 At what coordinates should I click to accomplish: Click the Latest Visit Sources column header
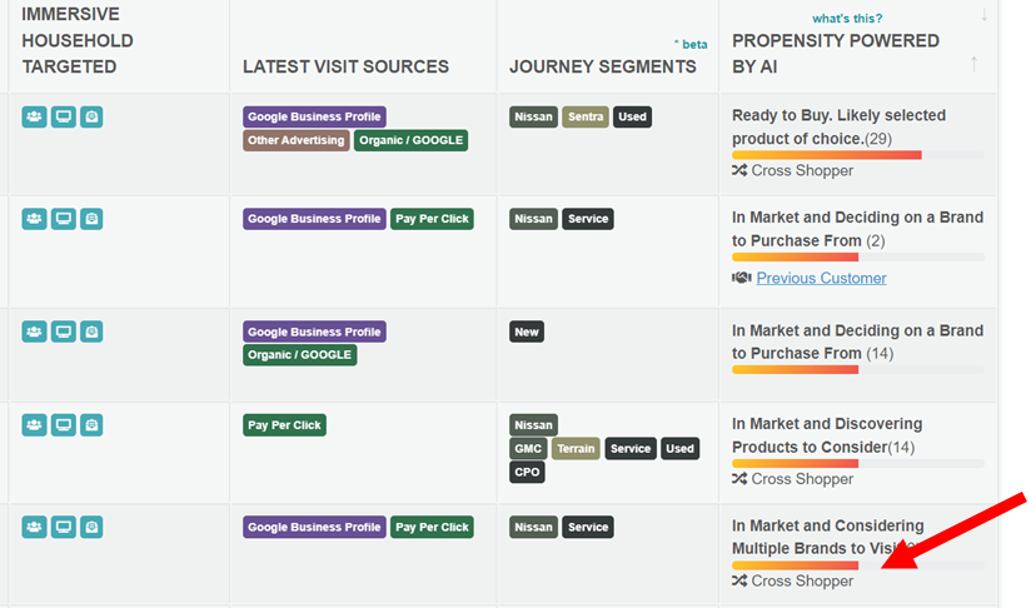346,67
